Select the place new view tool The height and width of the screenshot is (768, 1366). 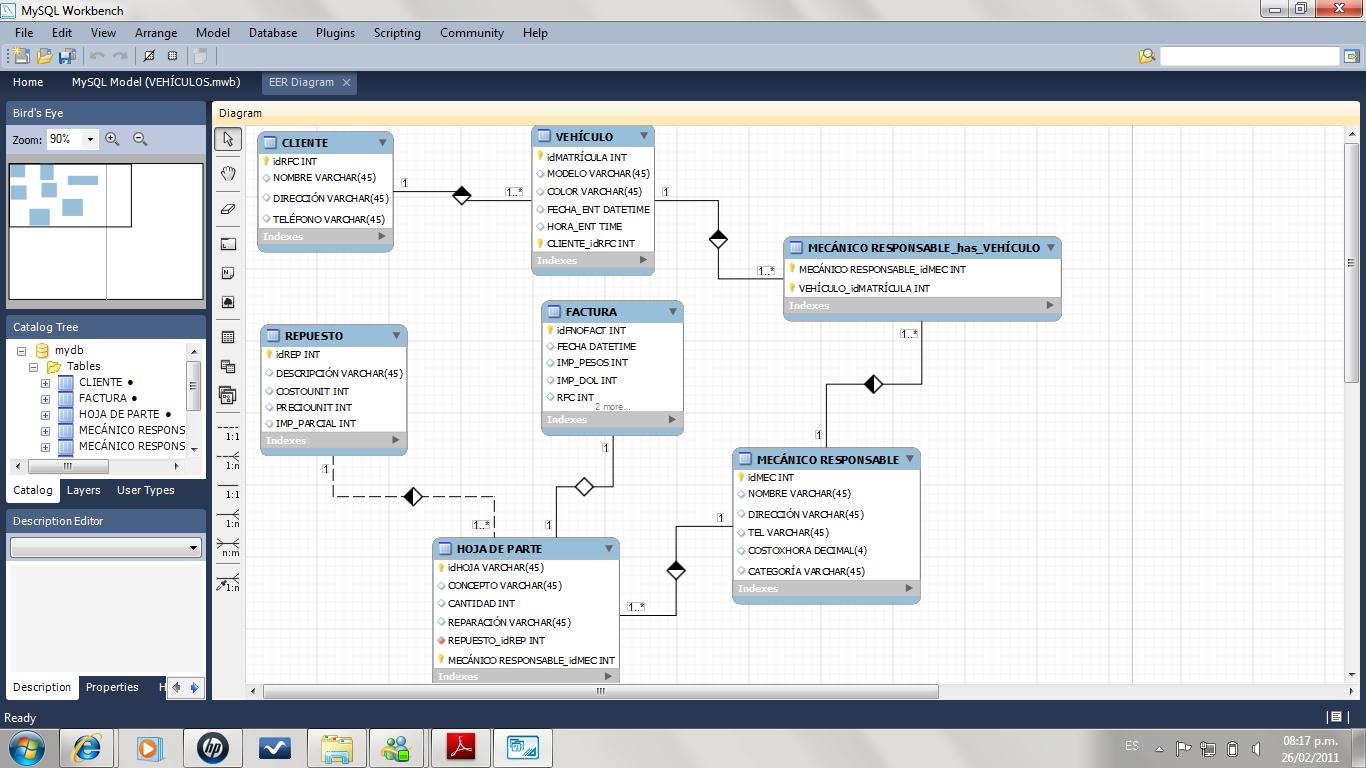(228, 366)
